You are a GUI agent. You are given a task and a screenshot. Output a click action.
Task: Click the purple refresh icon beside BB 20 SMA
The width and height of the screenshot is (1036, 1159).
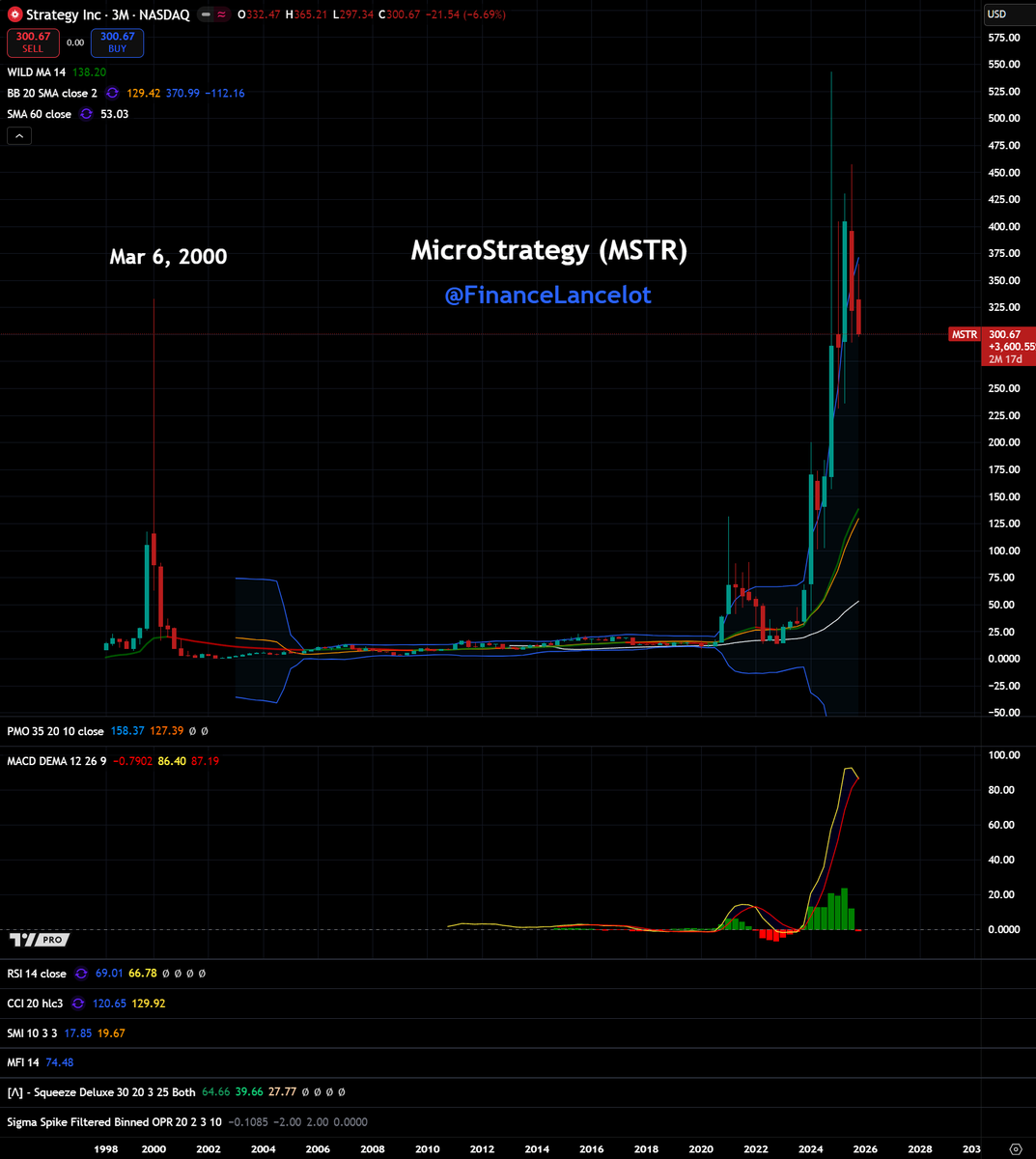112,94
